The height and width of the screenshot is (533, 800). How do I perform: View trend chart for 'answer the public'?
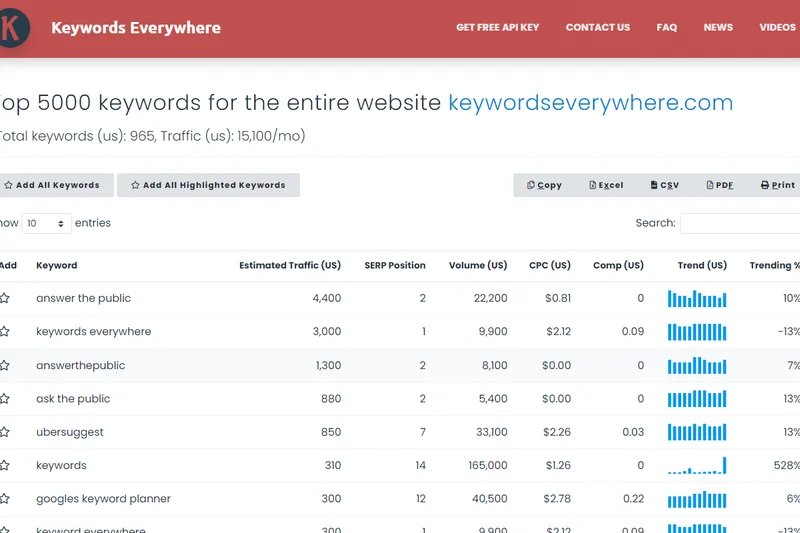[x=697, y=298]
